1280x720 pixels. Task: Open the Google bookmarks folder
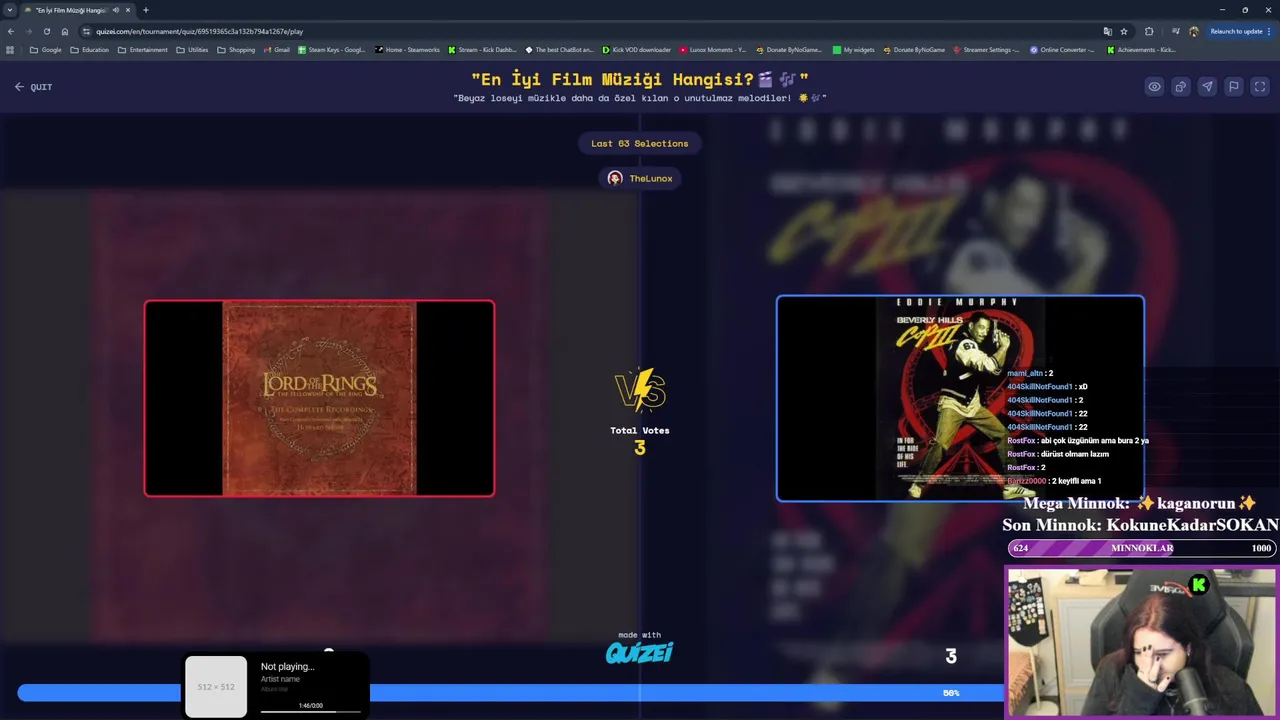(x=46, y=50)
